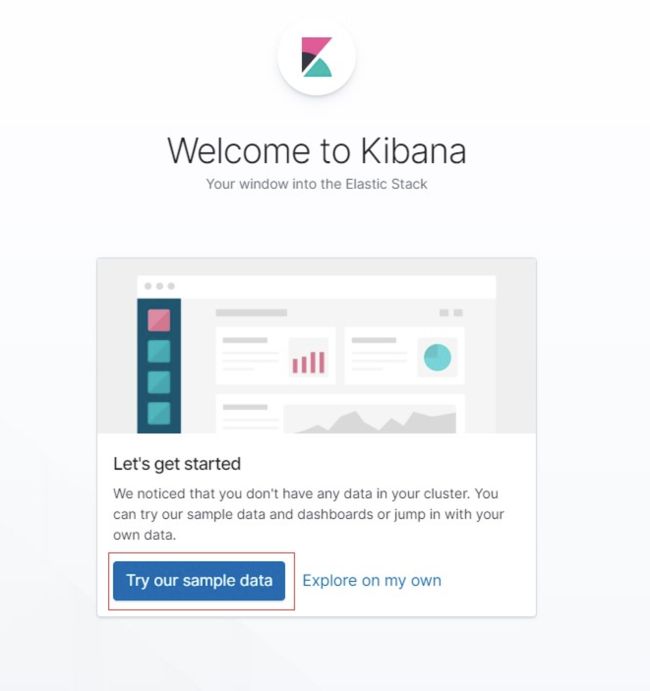Open the Explore on my own link

[x=371, y=580]
